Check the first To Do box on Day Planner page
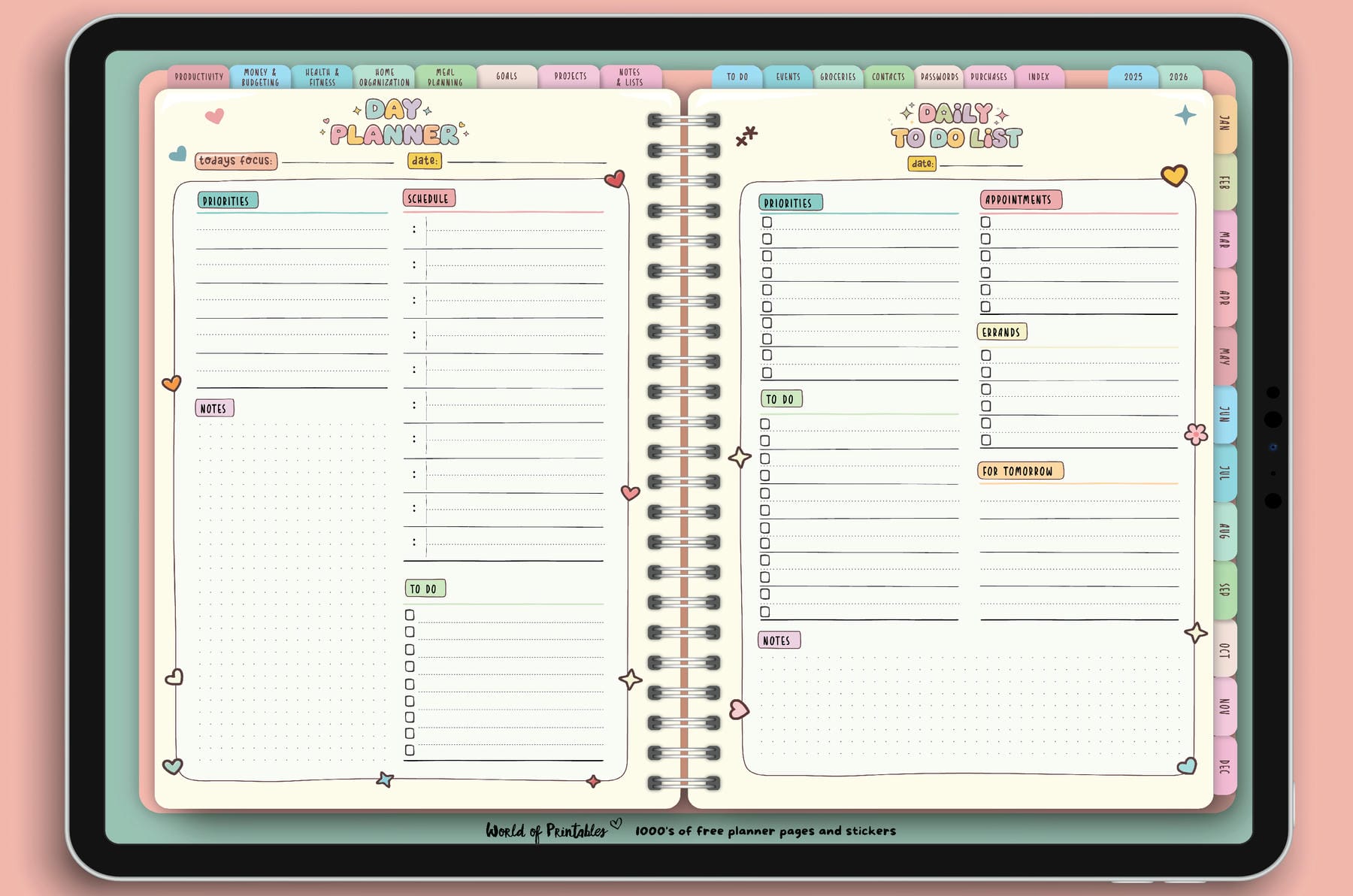1353x896 pixels. coord(409,615)
